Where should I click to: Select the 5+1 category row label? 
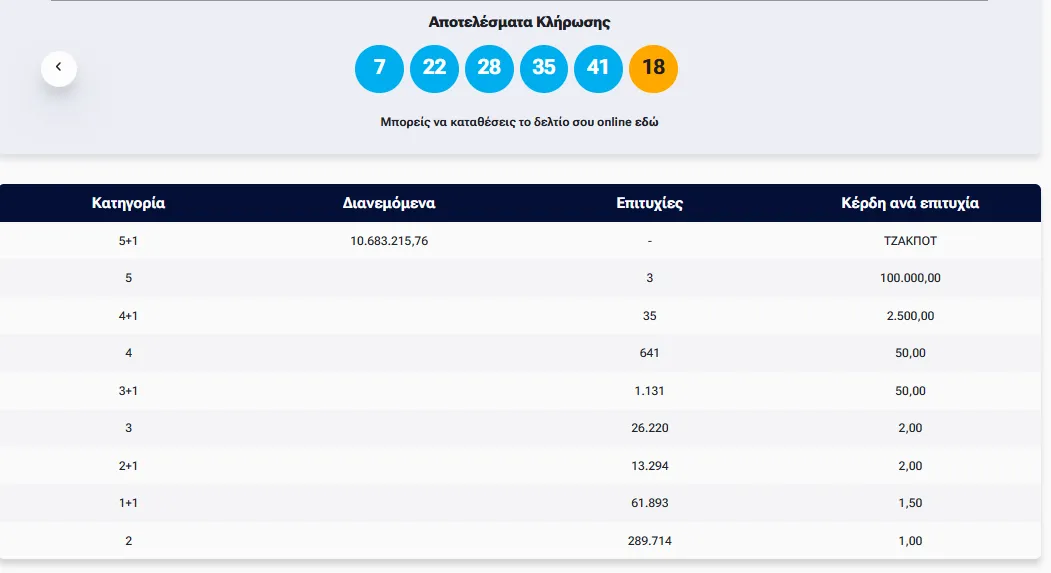pos(128,241)
